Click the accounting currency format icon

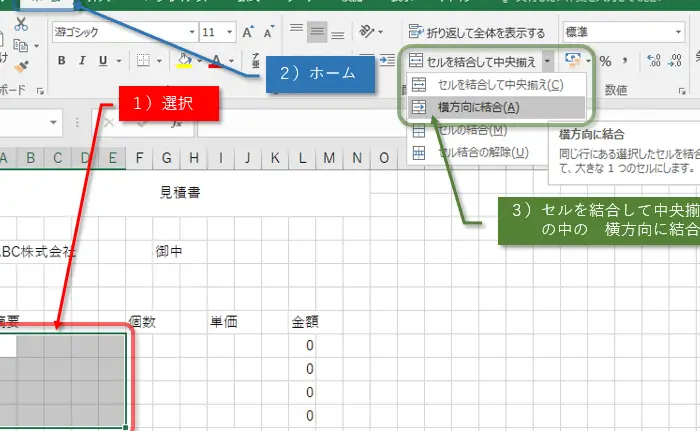point(573,60)
